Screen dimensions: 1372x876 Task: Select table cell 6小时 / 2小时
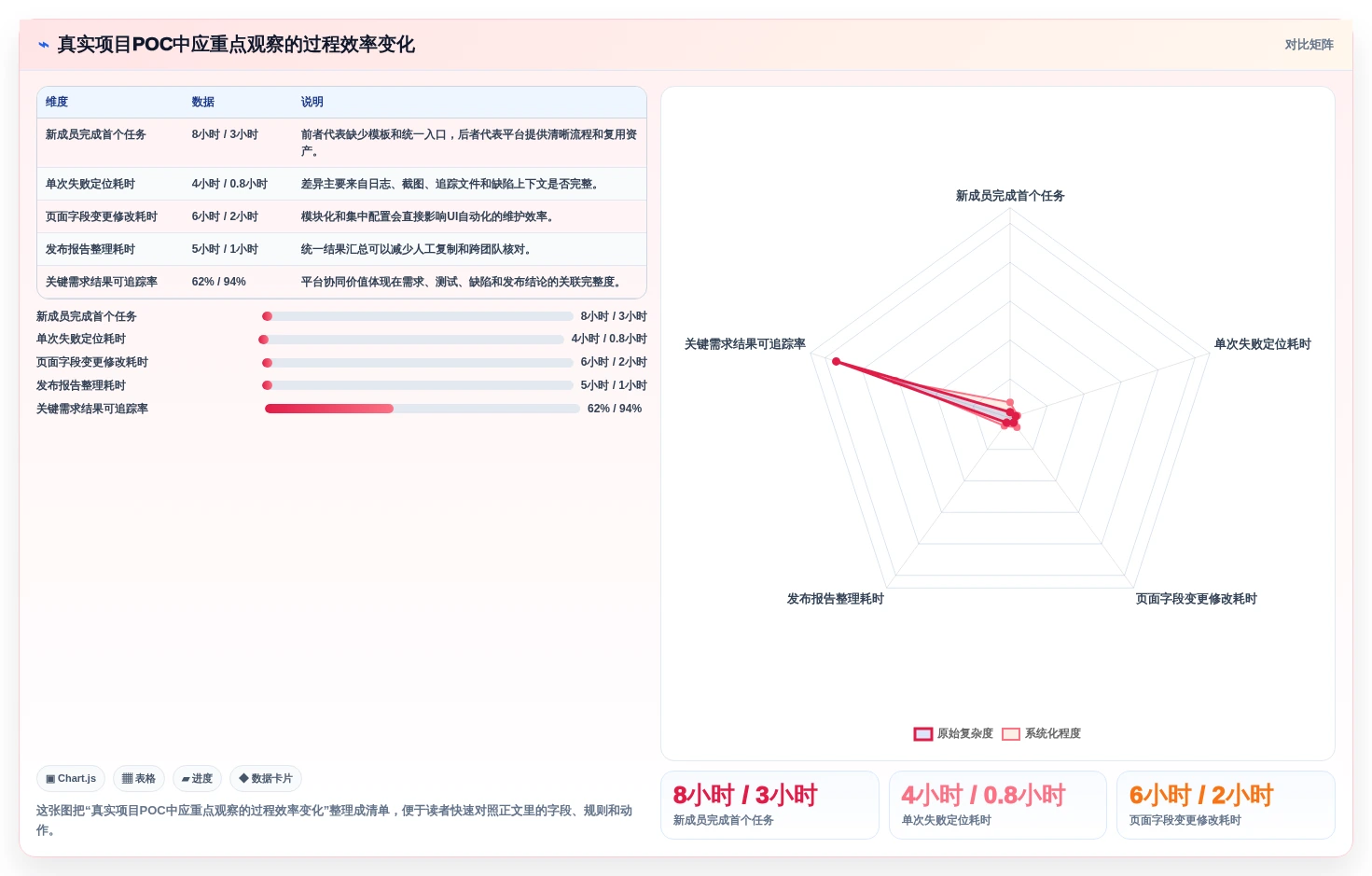[225, 216]
